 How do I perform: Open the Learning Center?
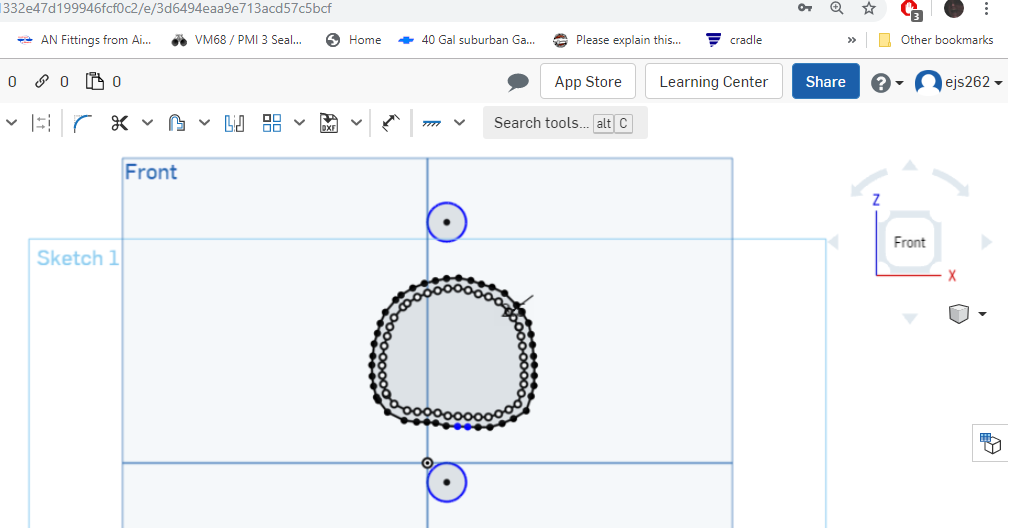tap(713, 82)
